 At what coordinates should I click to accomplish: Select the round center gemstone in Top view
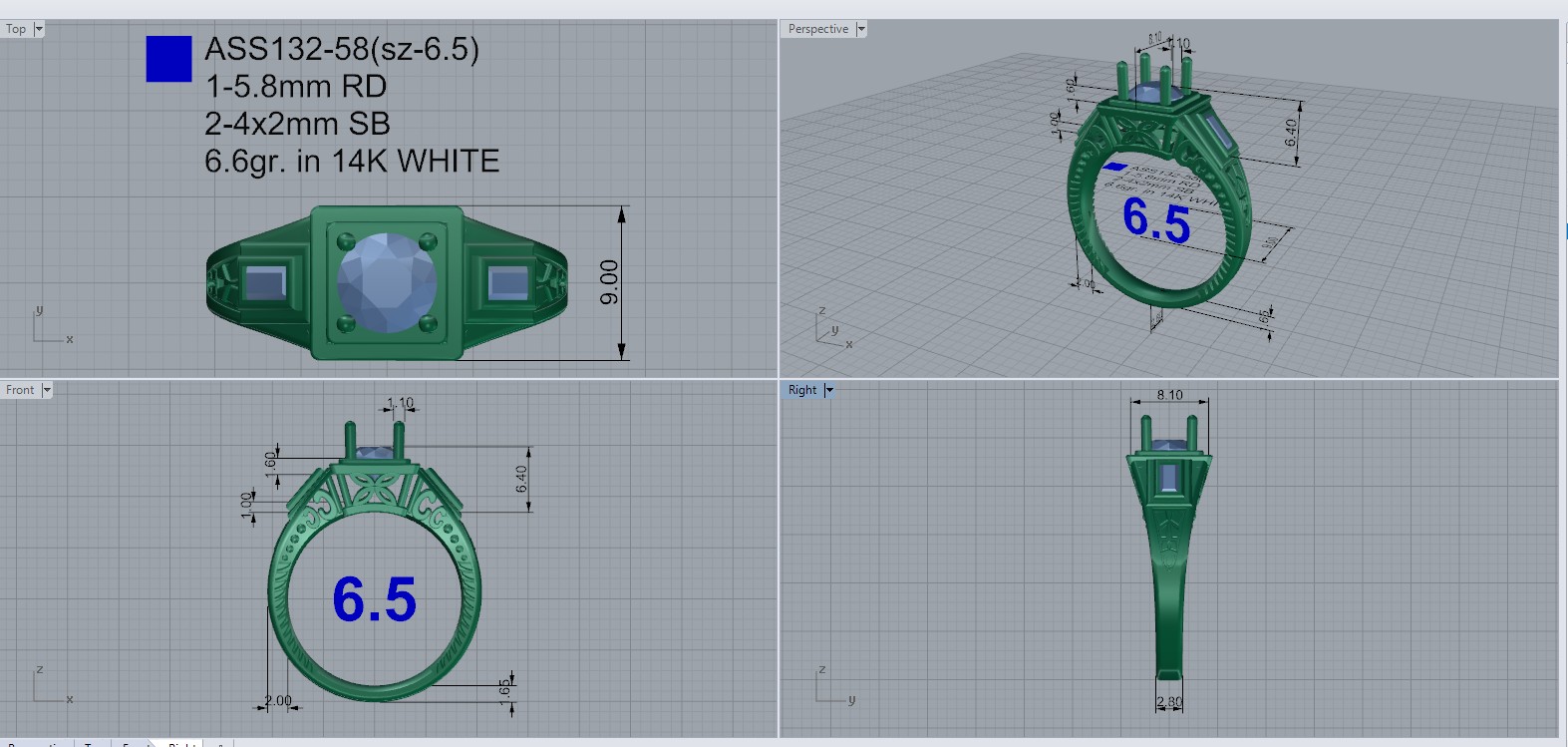coord(387,282)
